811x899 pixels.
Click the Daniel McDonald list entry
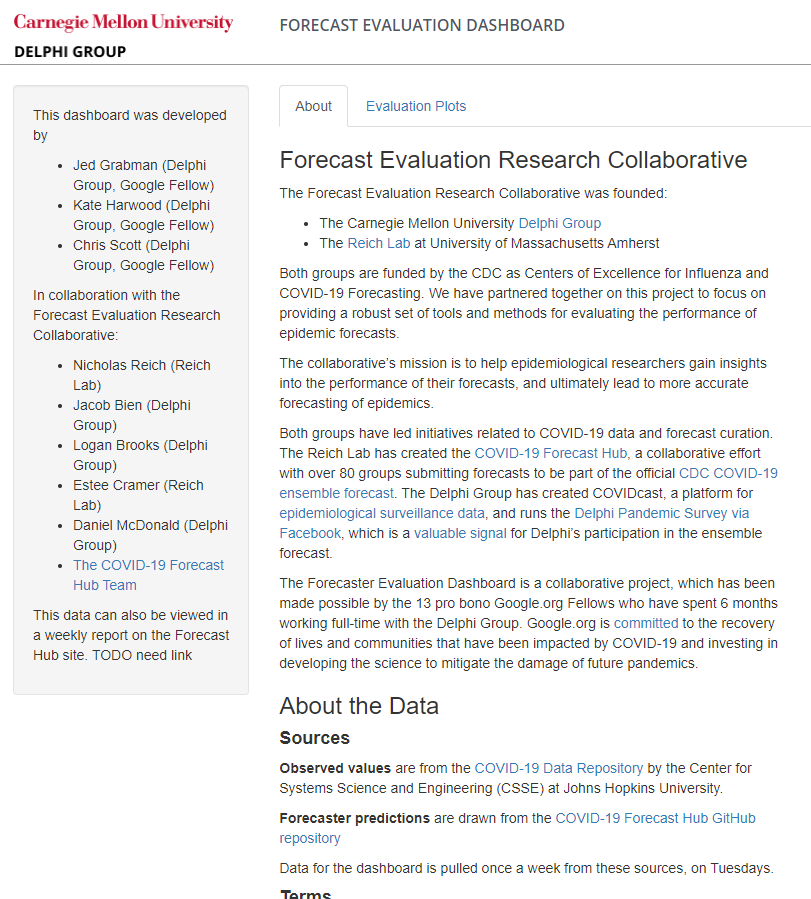[150, 535]
